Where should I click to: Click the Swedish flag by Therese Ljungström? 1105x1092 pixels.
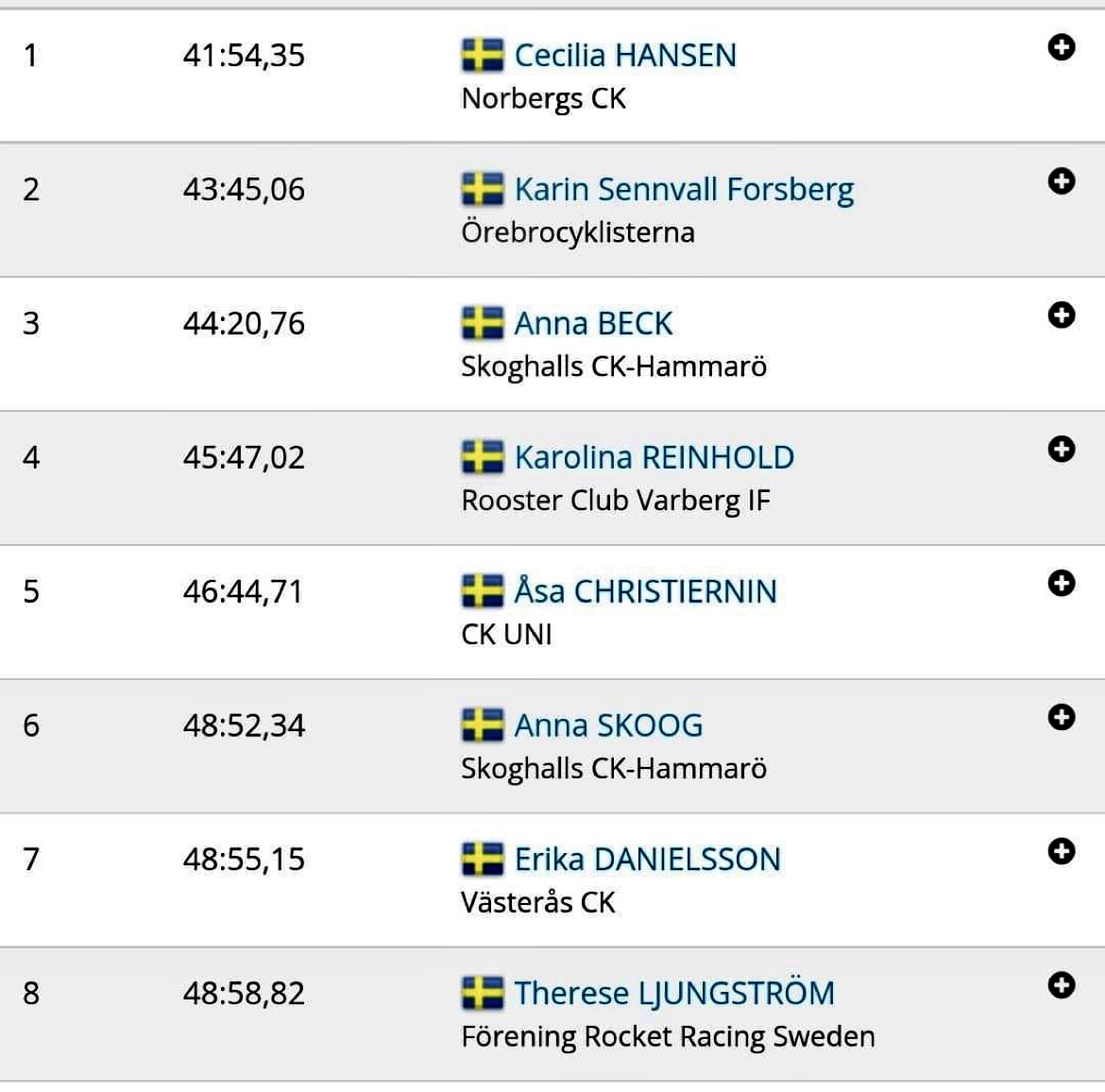[x=482, y=995]
